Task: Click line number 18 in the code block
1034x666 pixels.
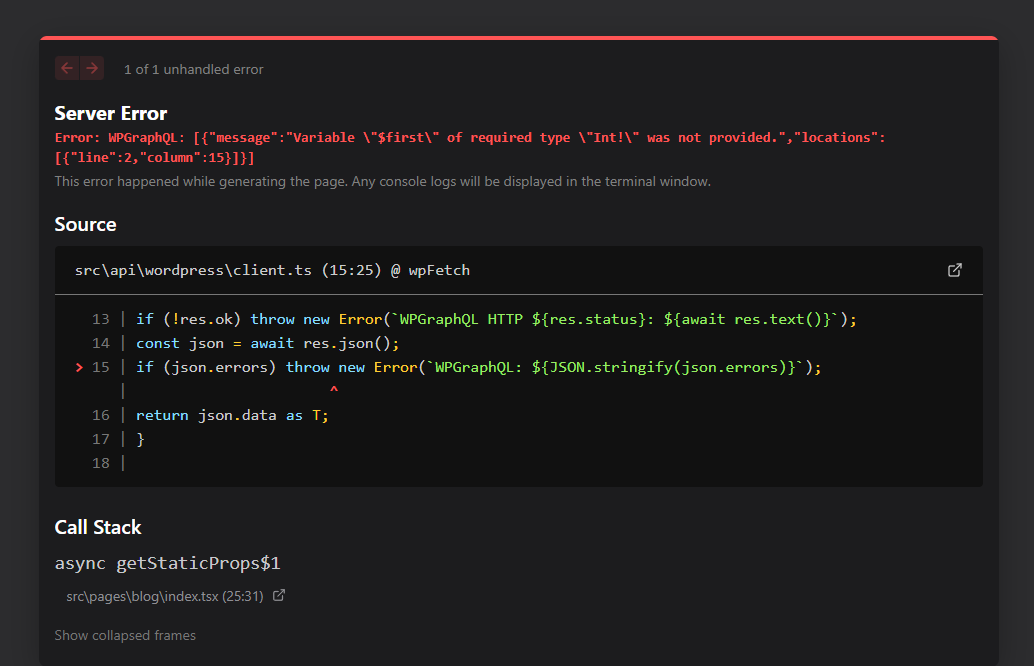Action: 100,463
